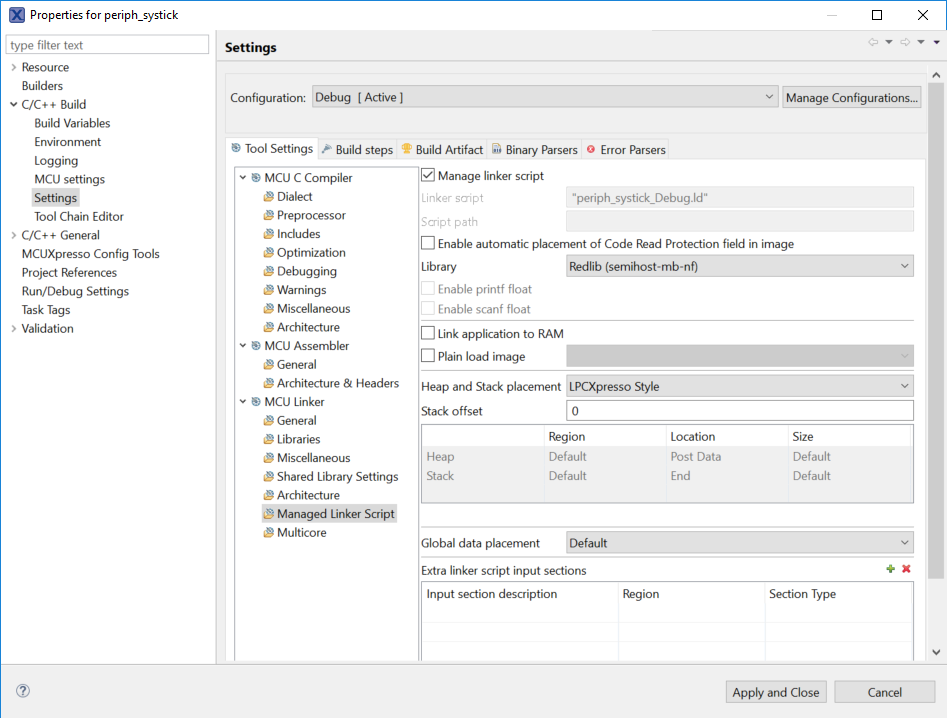Open Heap and Stack placement dropdown
The width and height of the screenshot is (947, 718).
pyautogui.click(x=739, y=386)
